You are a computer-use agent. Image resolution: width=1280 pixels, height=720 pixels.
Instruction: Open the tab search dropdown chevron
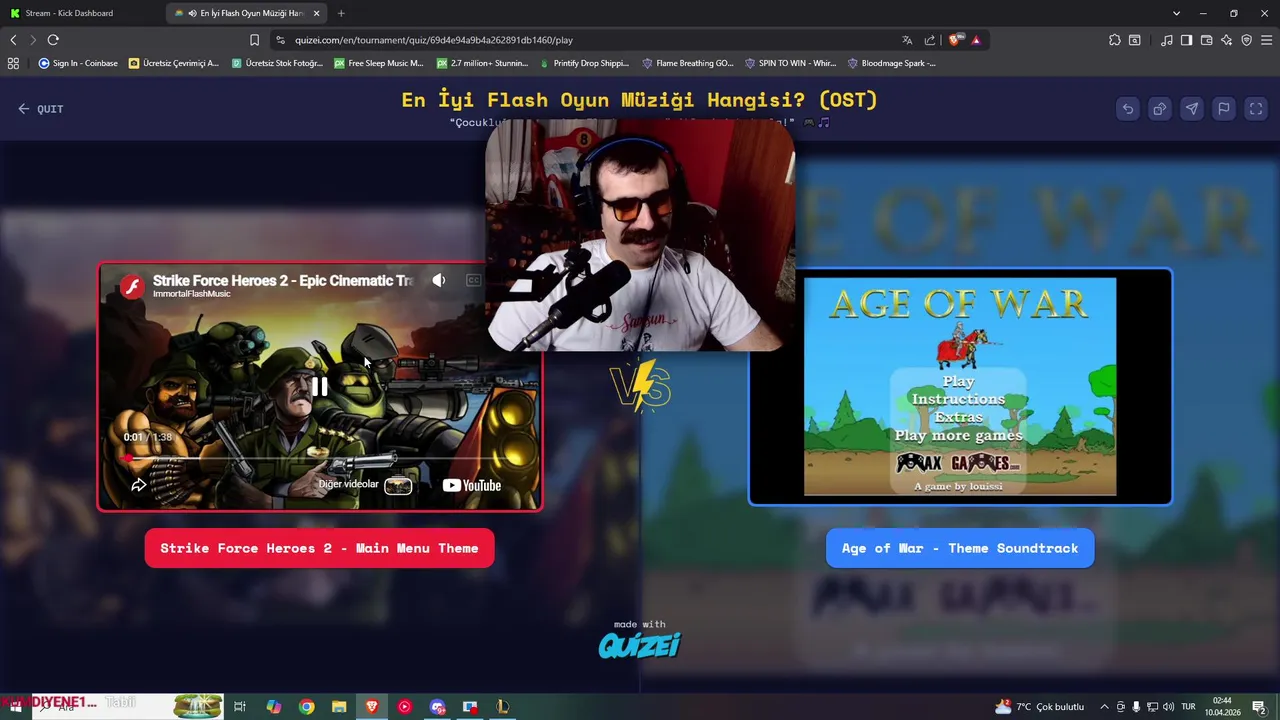1176,13
